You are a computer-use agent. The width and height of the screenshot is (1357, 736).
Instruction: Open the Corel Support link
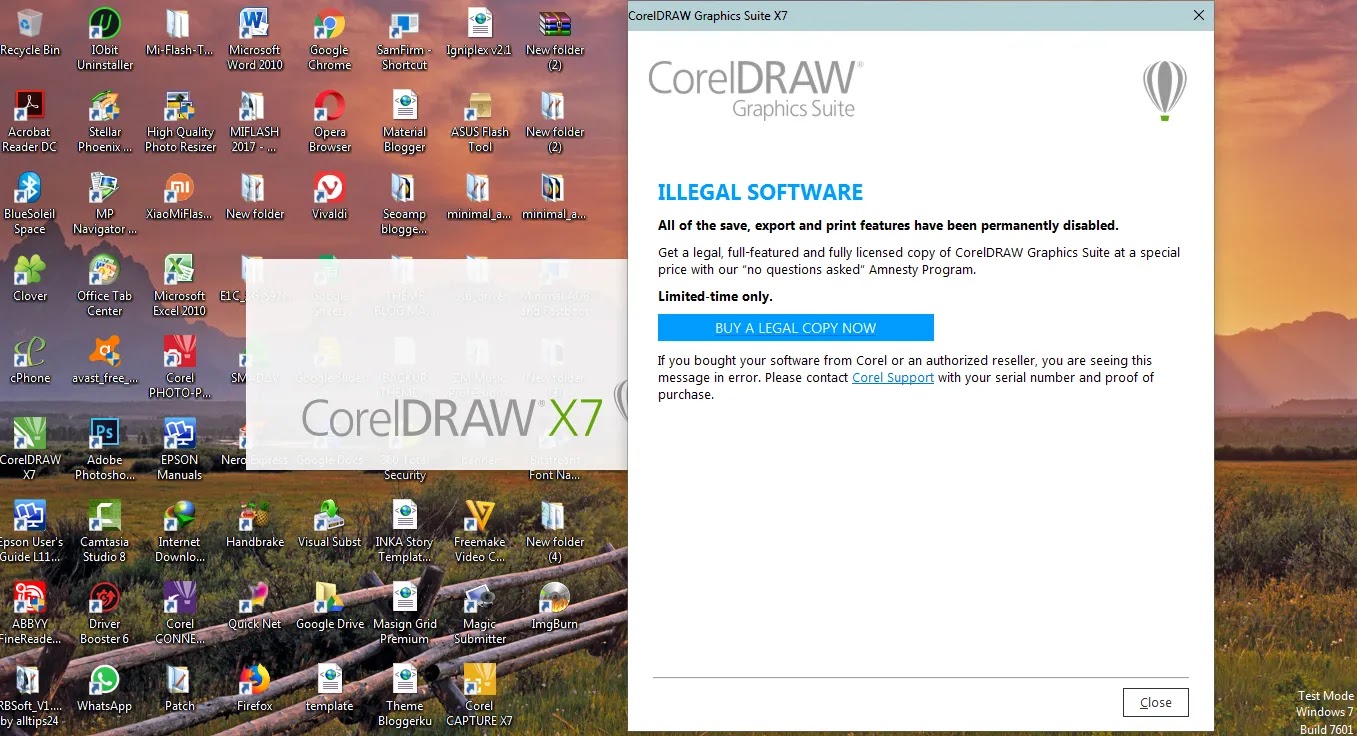(x=893, y=377)
